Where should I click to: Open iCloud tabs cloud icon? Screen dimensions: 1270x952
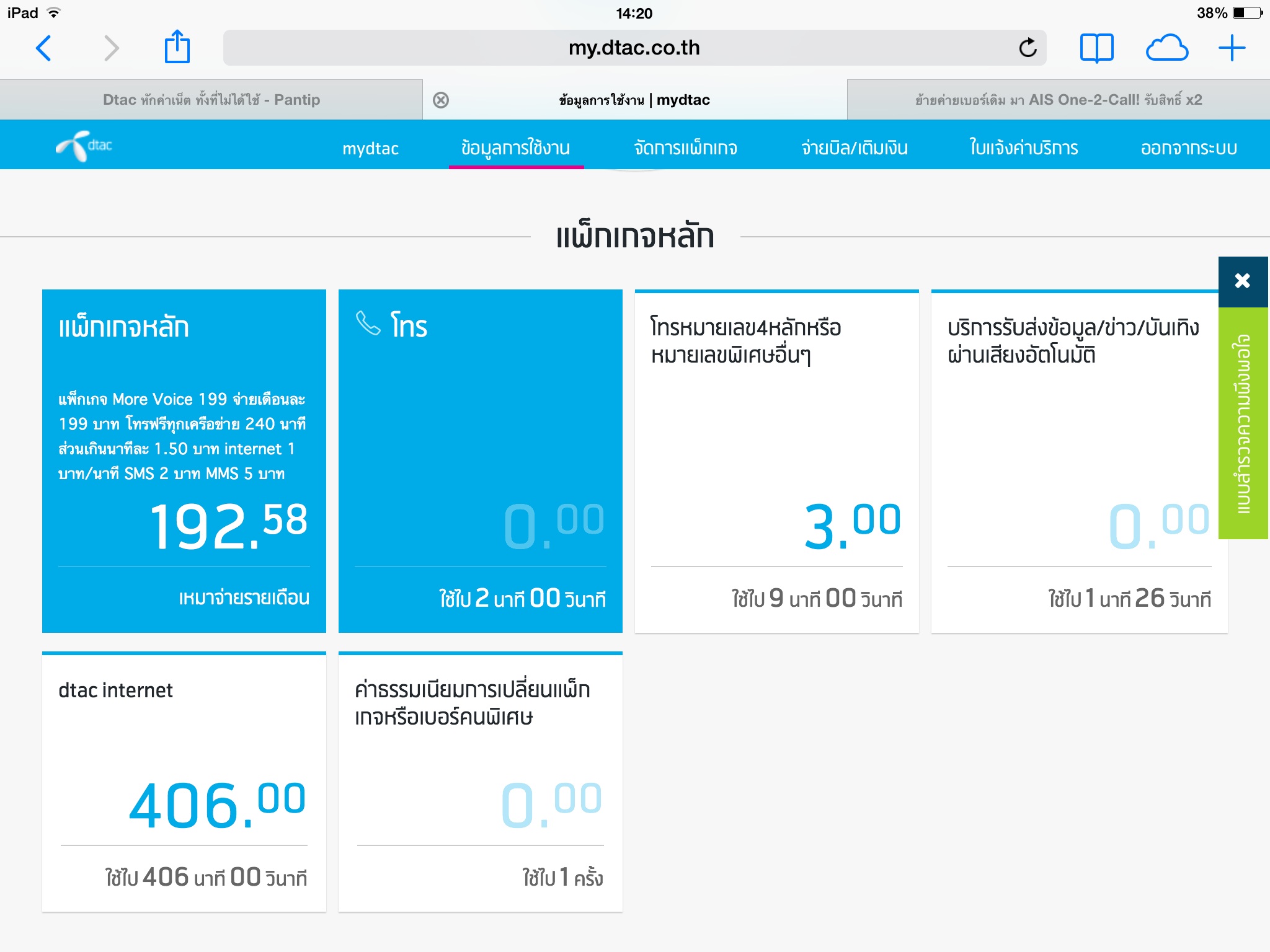pos(1166,48)
